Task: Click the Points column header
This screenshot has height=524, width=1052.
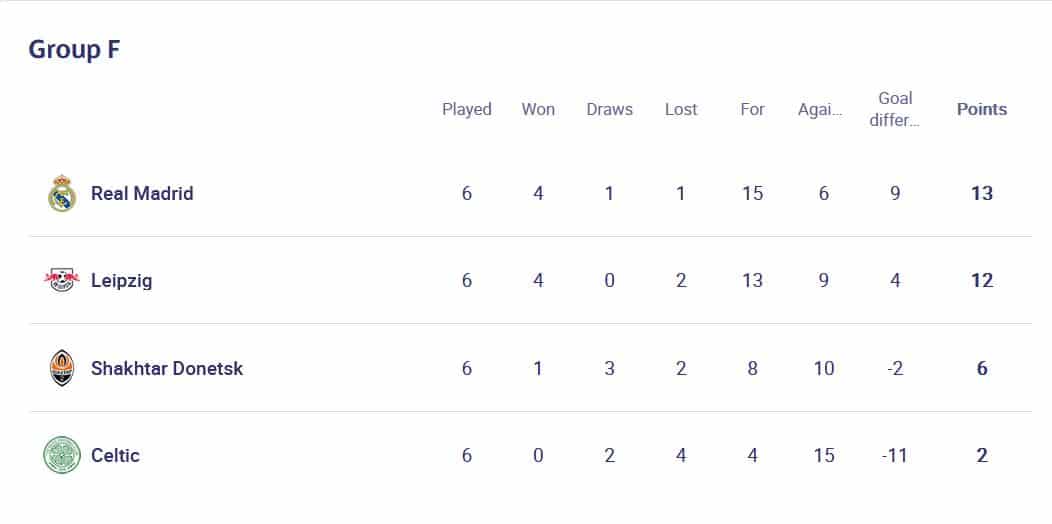Action: pos(982,109)
